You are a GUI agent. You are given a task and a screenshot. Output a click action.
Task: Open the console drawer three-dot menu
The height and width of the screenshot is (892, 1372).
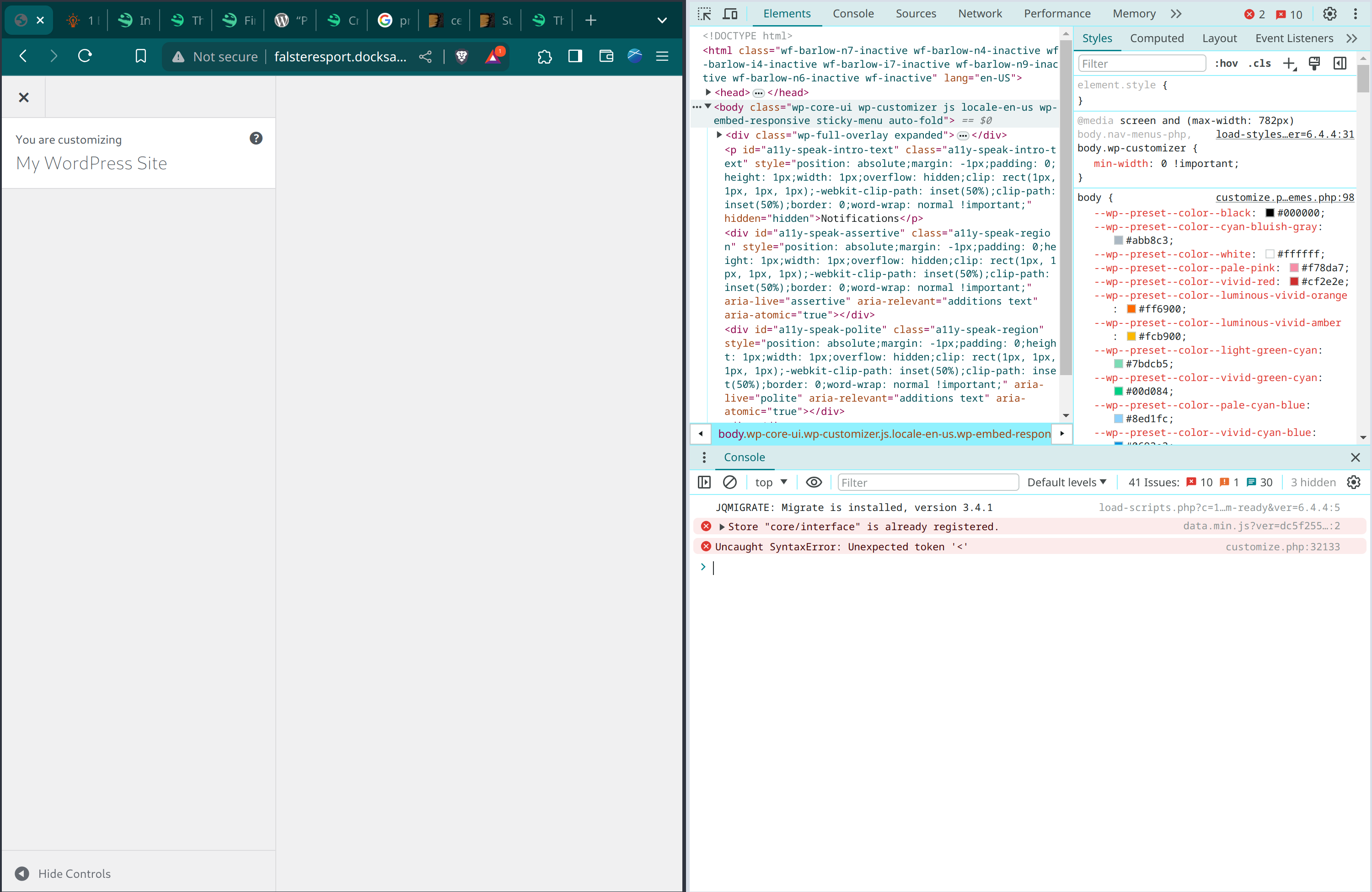click(x=704, y=457)
